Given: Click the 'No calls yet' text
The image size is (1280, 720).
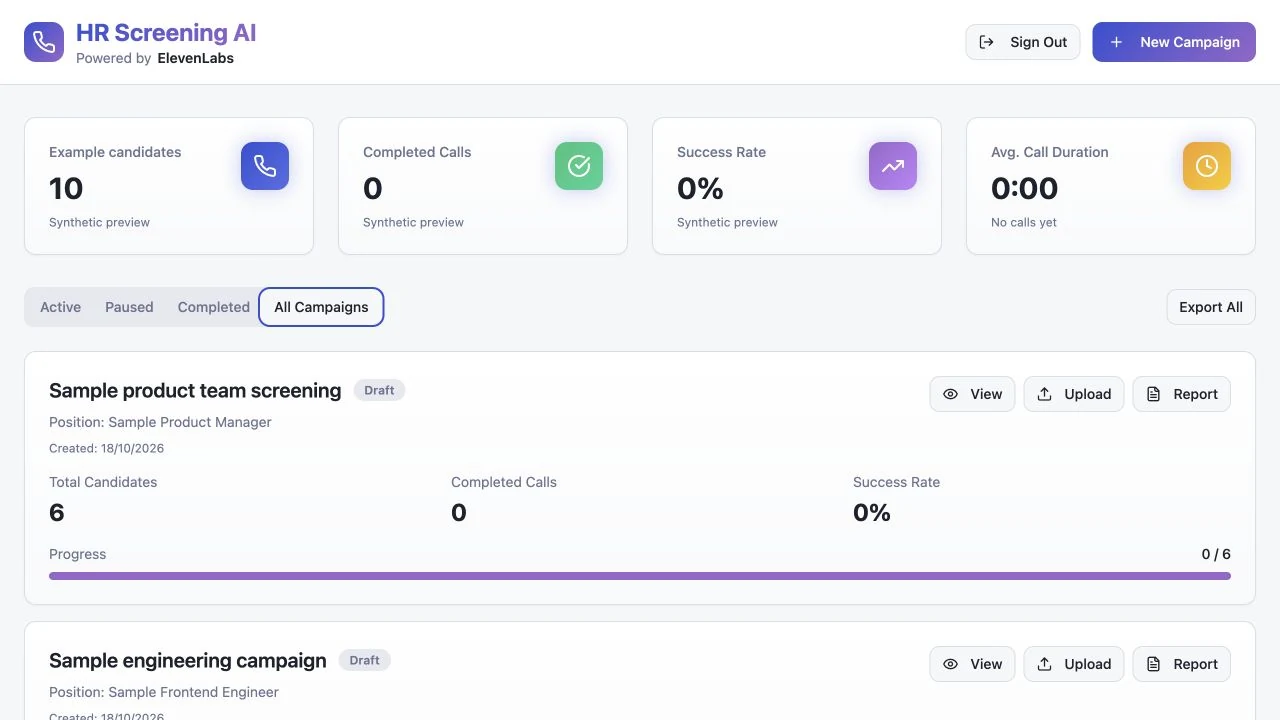Looking at the screenshot, I should [x=1024, y=222].
